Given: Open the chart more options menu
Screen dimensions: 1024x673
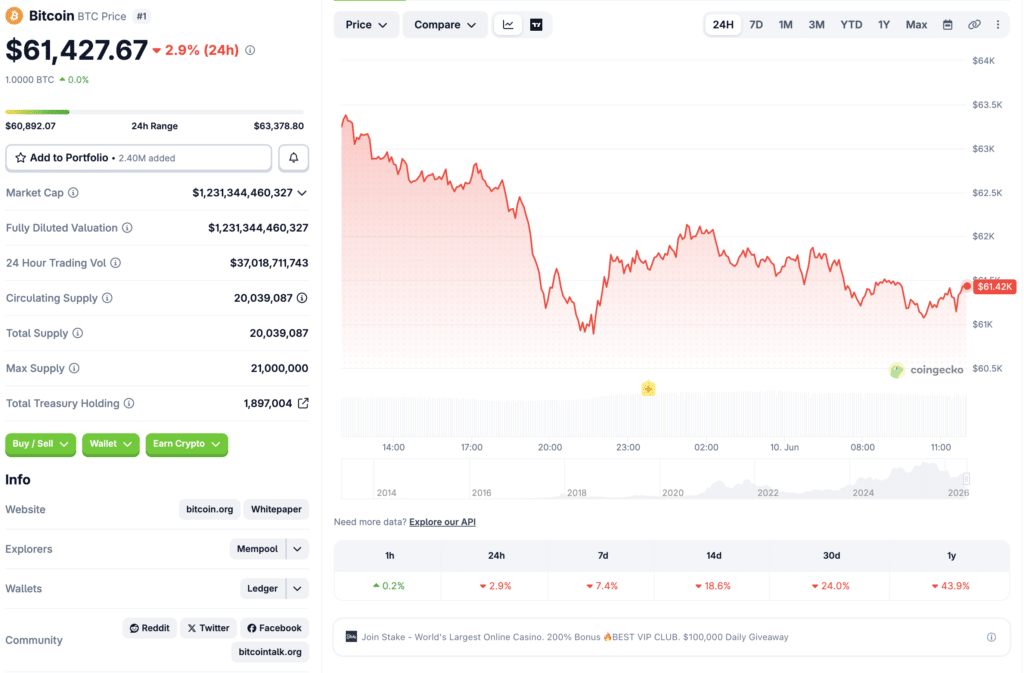Looking at the screenshot, I should (x=998, y=25).
